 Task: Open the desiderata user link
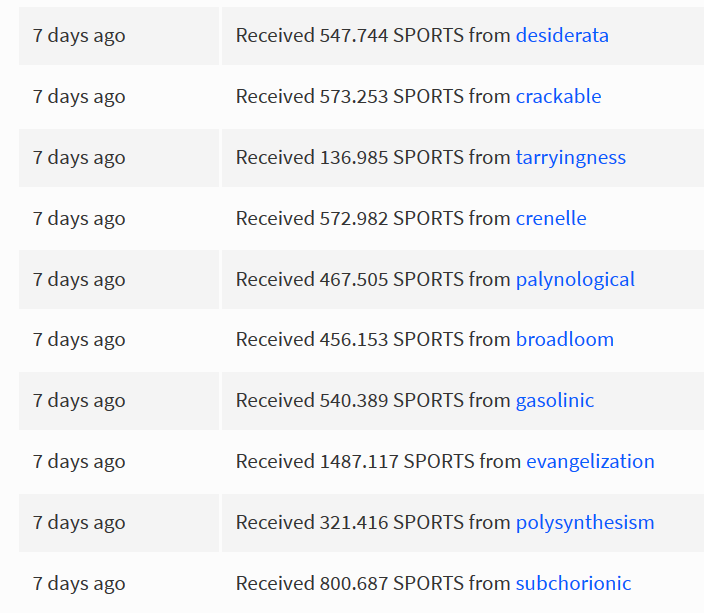coord(562,35)
